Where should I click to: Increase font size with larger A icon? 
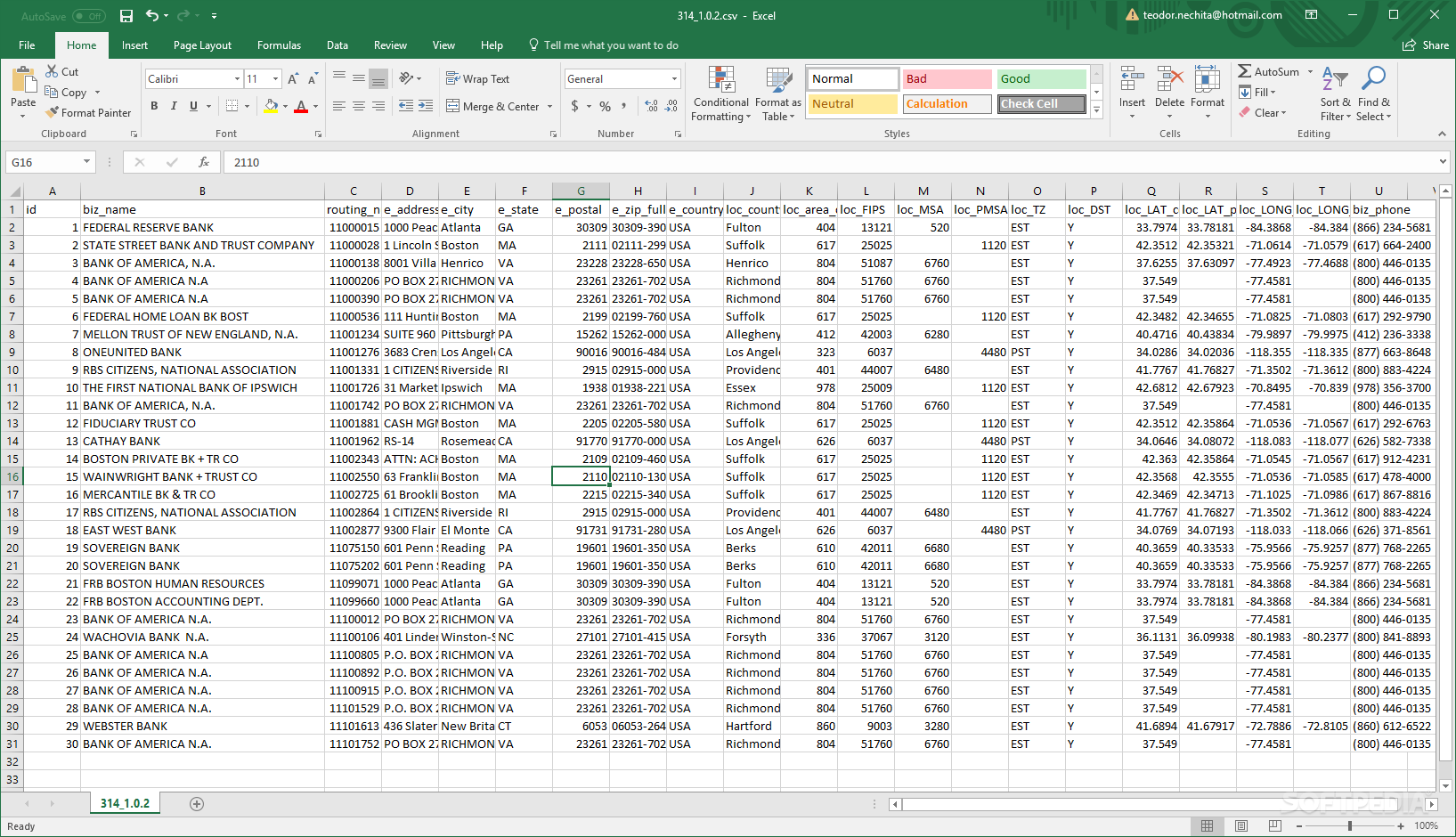pyautogui.click(x=293, y=79)
